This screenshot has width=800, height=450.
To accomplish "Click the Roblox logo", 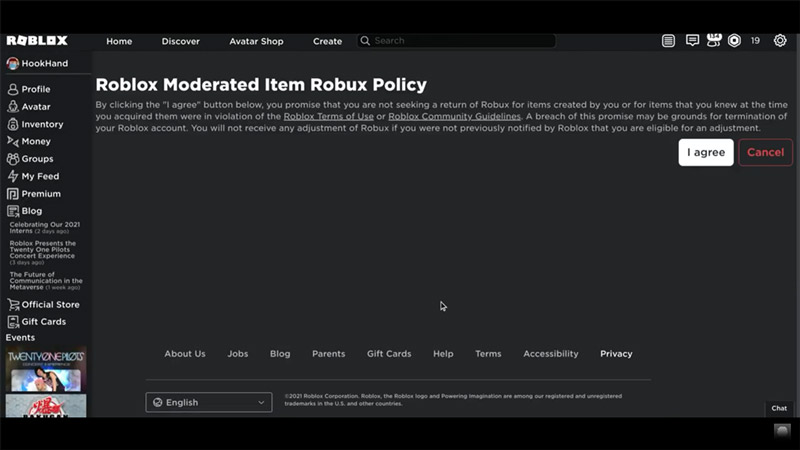I will click(37, 41).
